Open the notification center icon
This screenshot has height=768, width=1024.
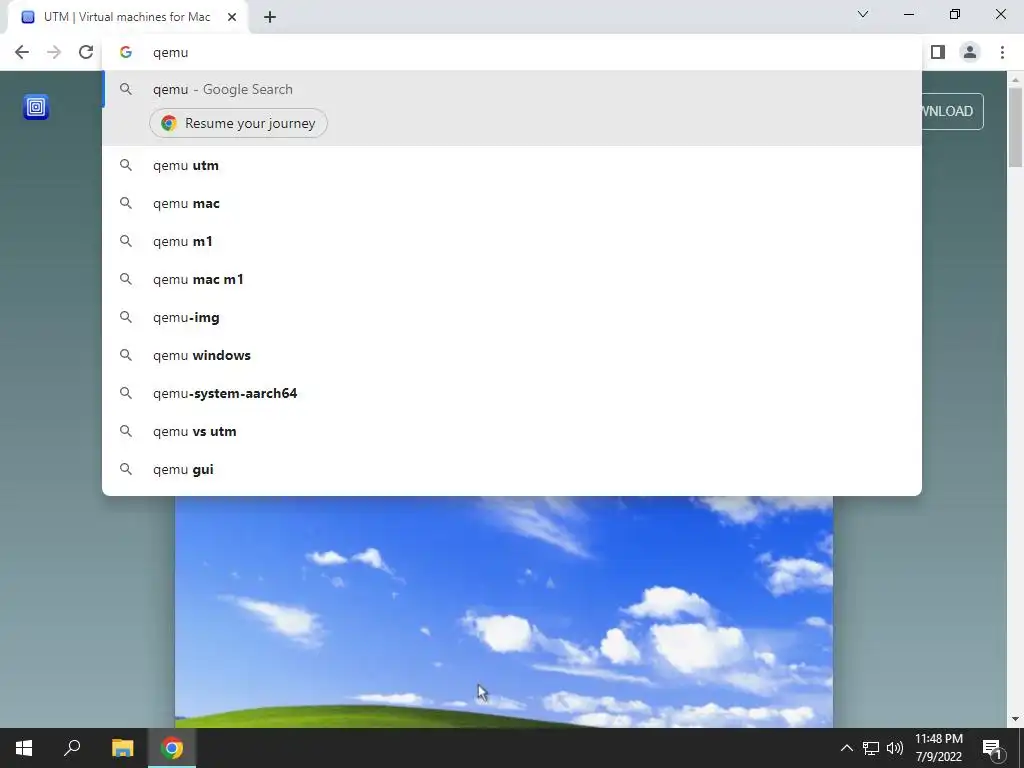992,748
